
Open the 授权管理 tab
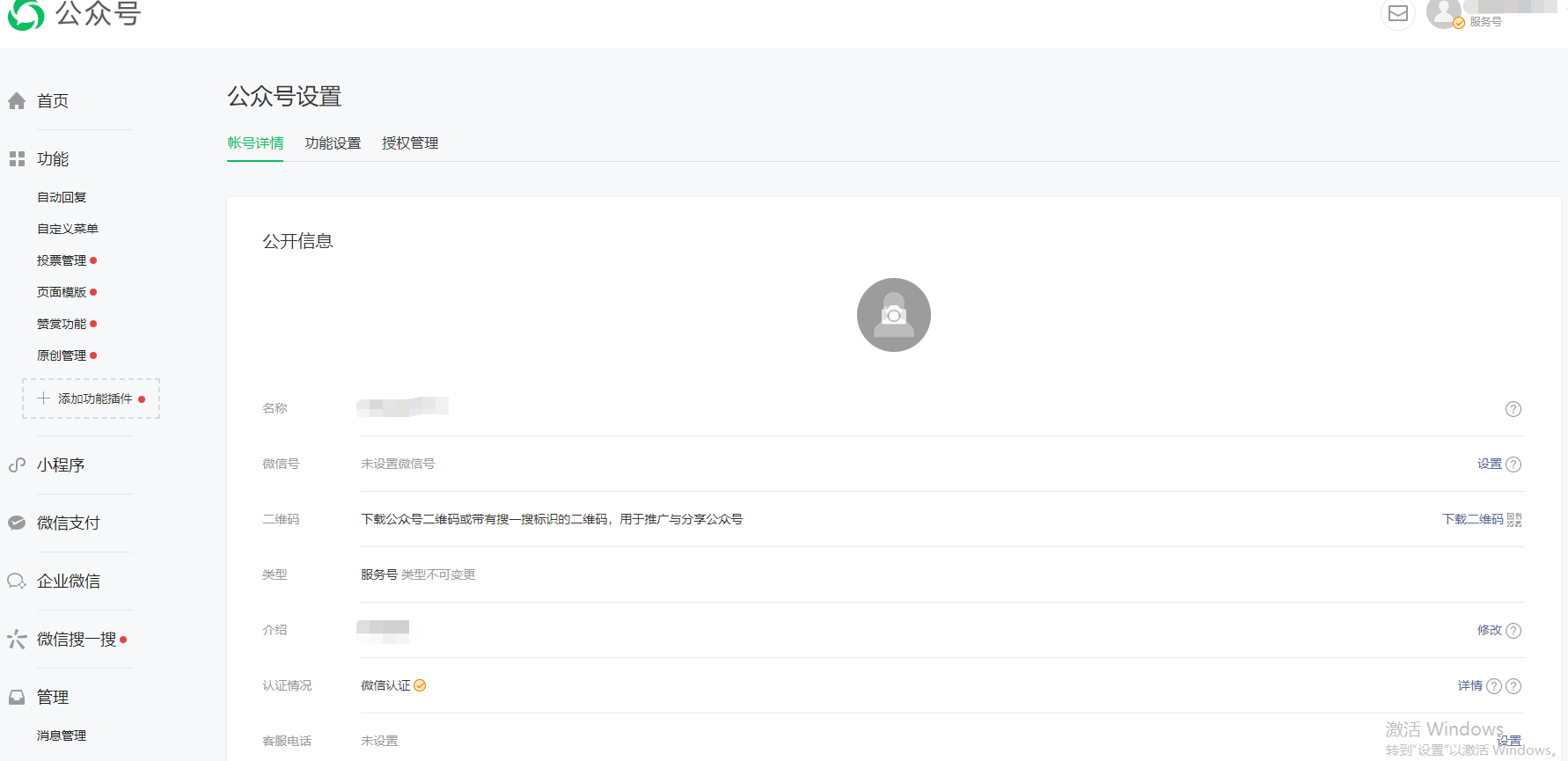pyautogui.click(x=410, y=143)
